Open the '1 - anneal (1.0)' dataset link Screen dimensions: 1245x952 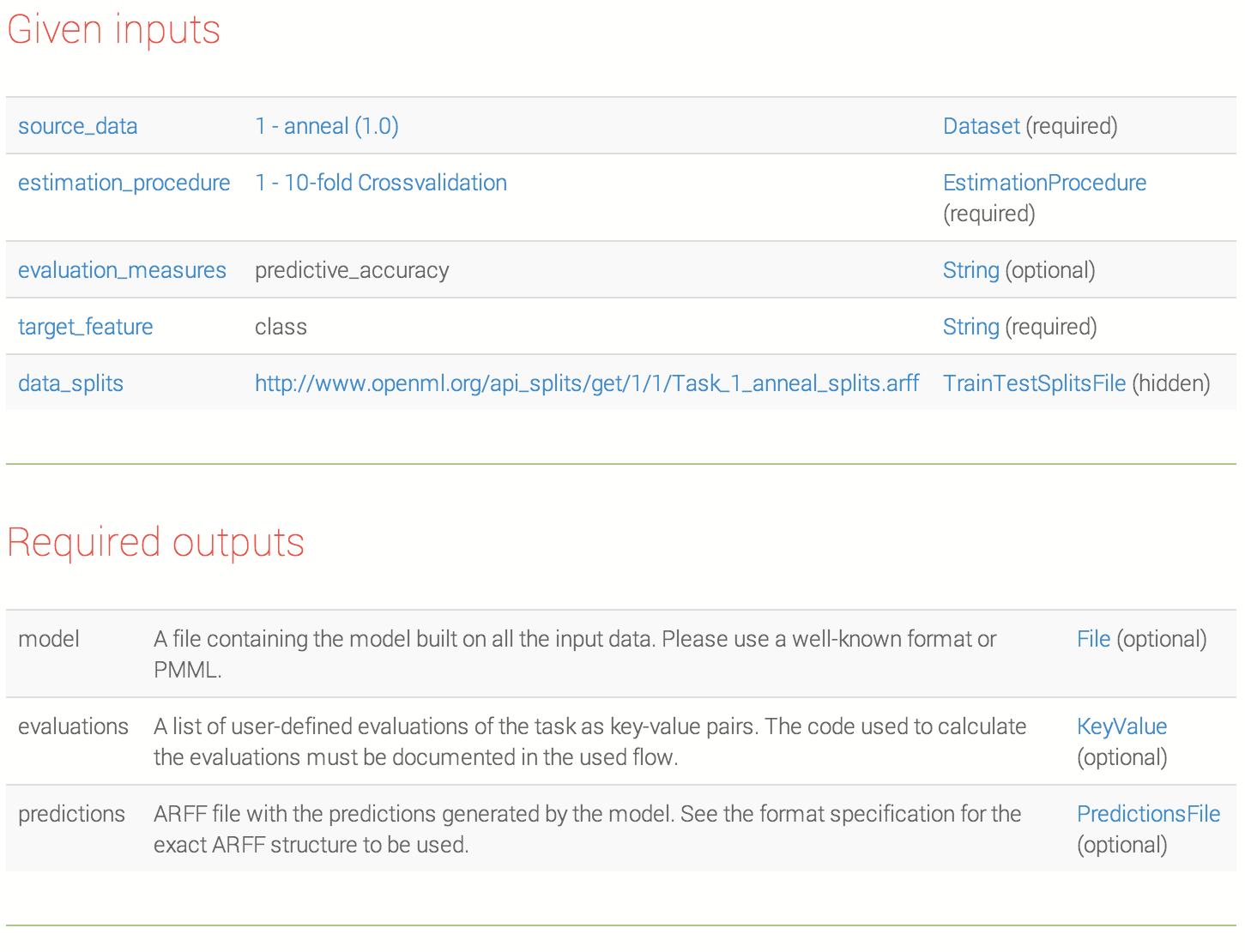pos(326,126)
